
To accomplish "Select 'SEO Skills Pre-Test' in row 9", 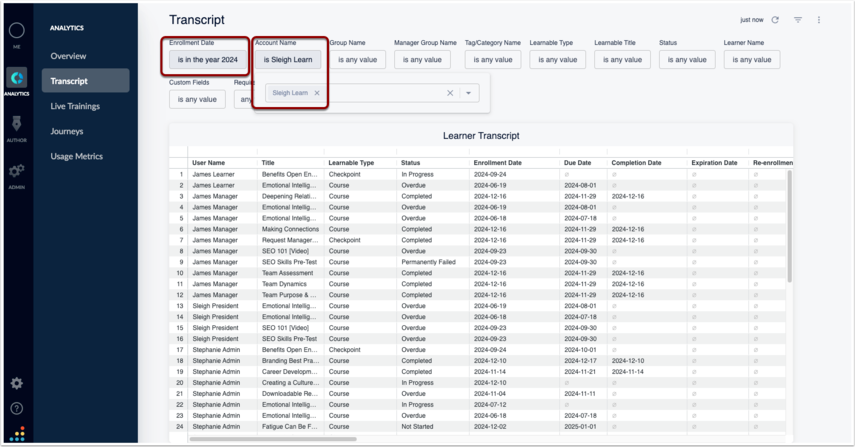I will pos(290,262).
